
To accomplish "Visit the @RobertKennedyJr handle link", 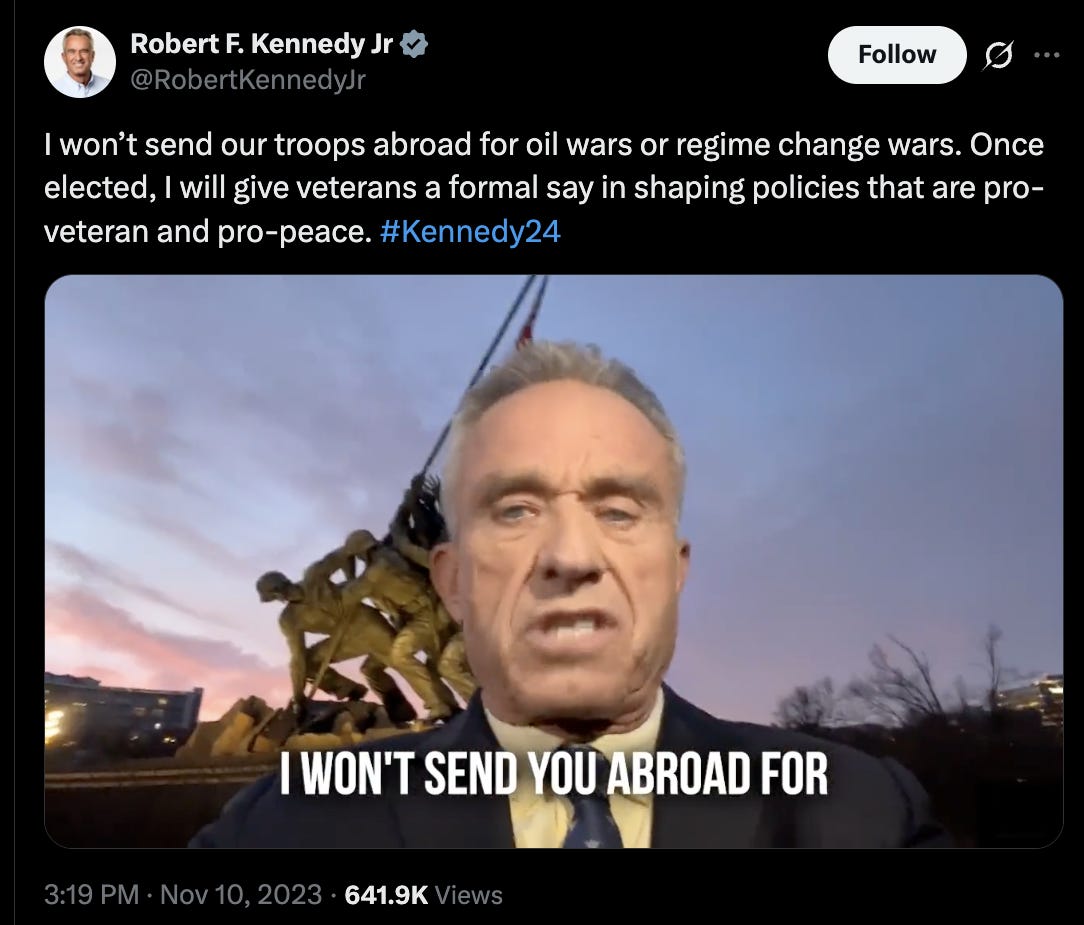I will click(x=248, y=80).
